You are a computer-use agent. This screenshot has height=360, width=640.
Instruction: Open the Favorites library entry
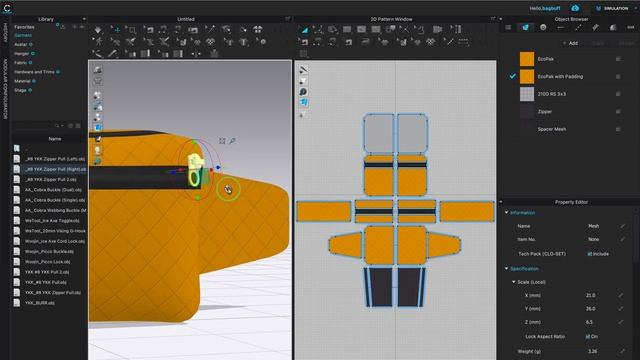click(x=24, y=27)
